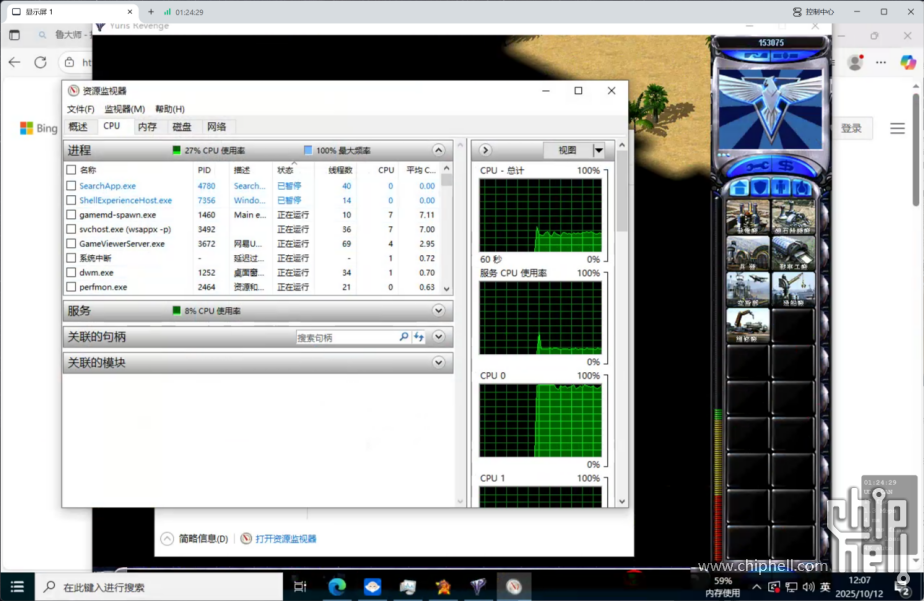Viewport: 924px width, 601px height.
Task: Tick the SearchApp.exe process checkbox
Action: (x=70, y=186)
